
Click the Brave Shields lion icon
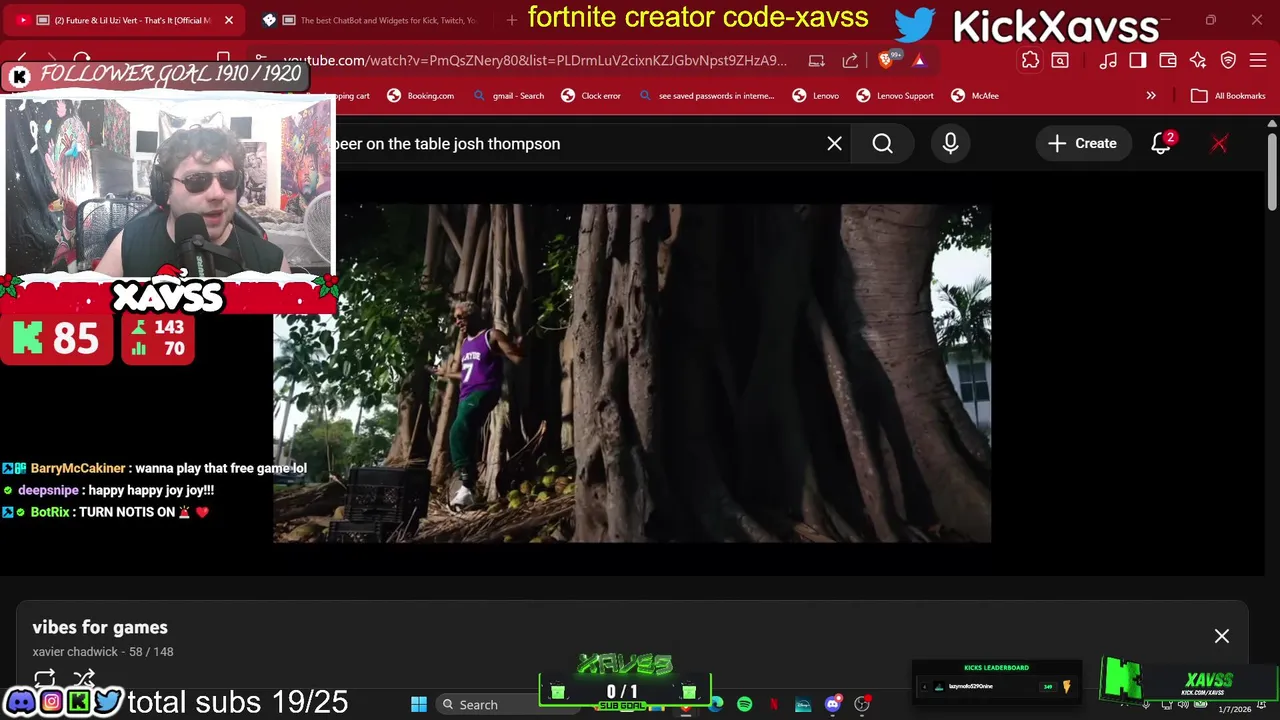(x=887, y=61)
